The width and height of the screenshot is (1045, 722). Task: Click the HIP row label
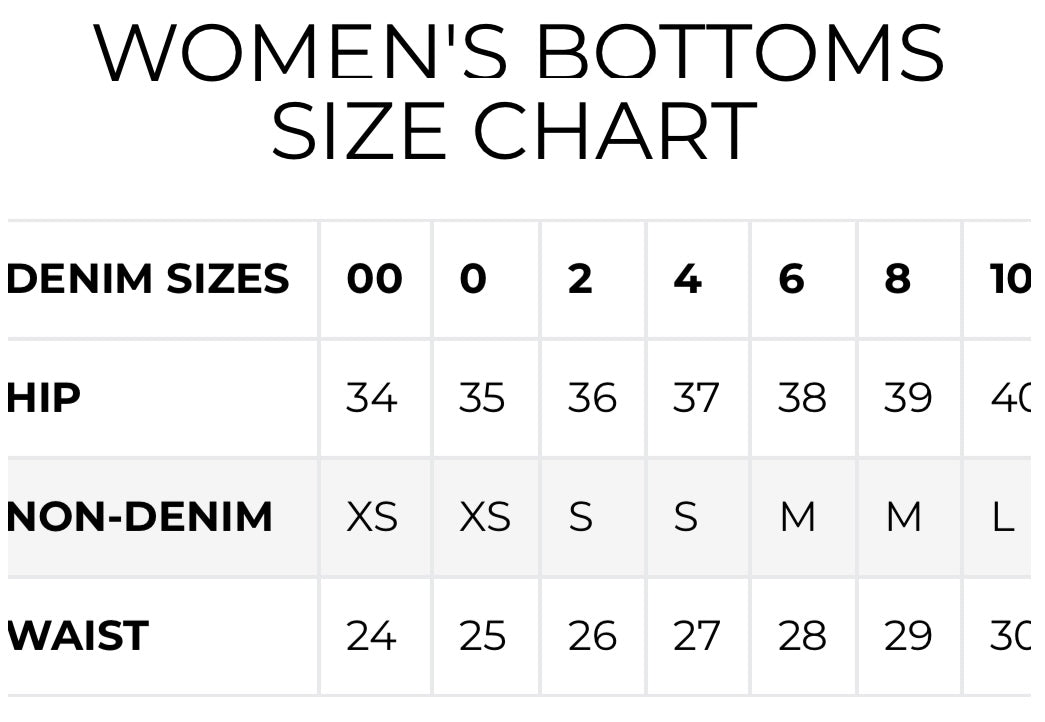[x=44, y=398]
